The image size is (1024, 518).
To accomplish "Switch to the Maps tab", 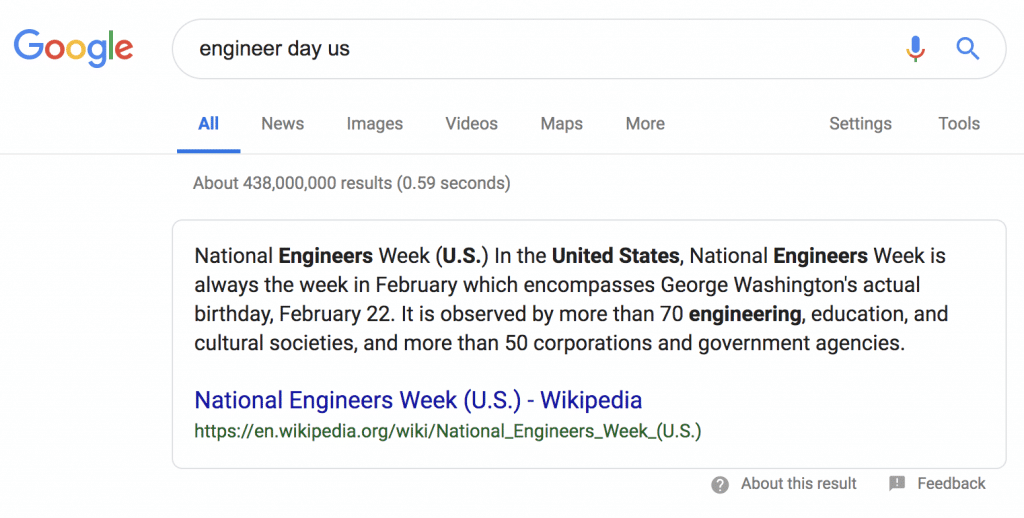I will (561, 124).
